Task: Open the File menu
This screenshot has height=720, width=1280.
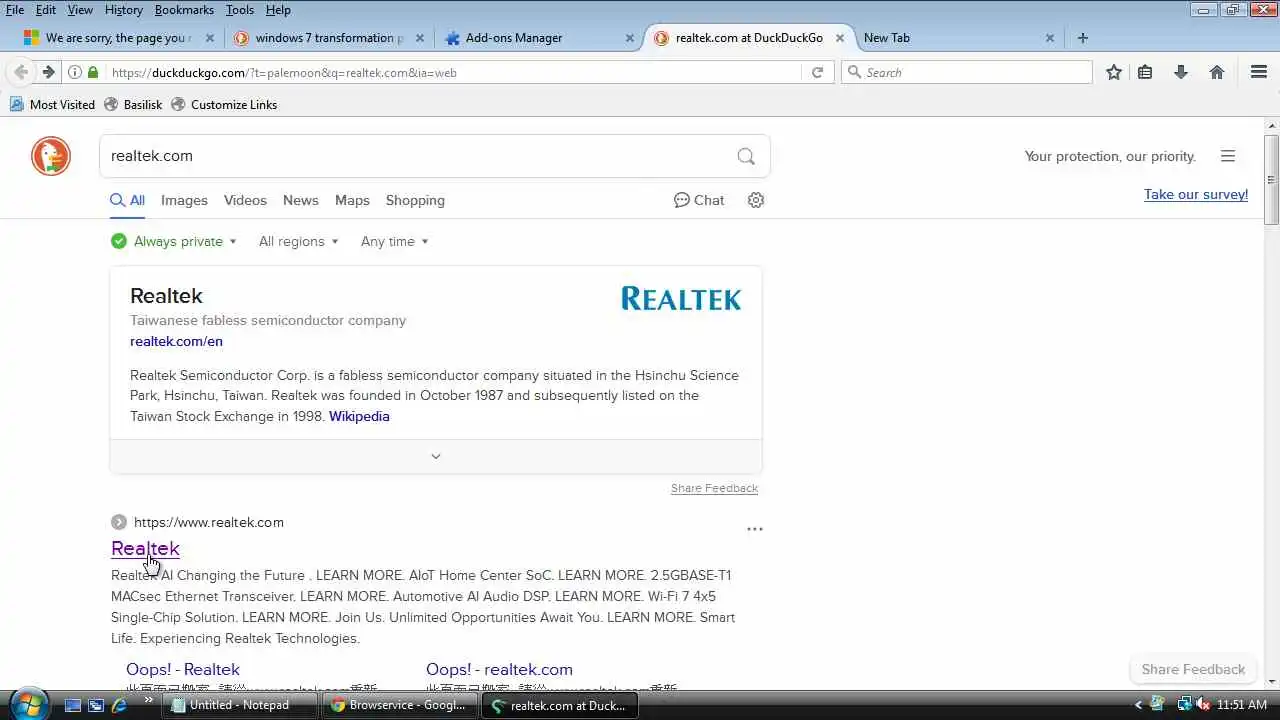Action: click(x=15, y=10)
